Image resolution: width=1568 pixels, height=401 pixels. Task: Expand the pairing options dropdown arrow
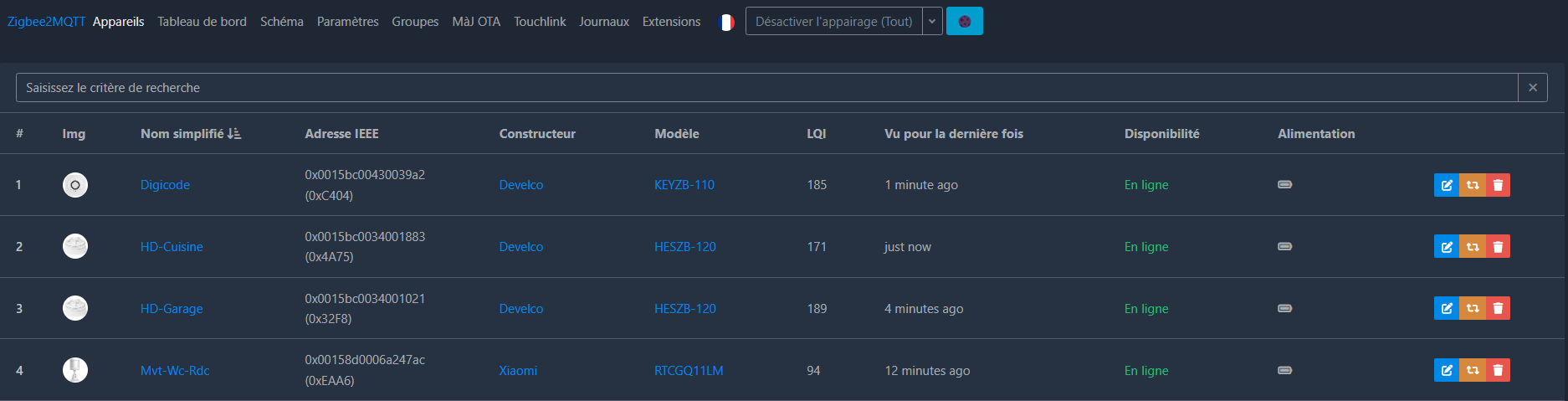click(x=932, y=22)
